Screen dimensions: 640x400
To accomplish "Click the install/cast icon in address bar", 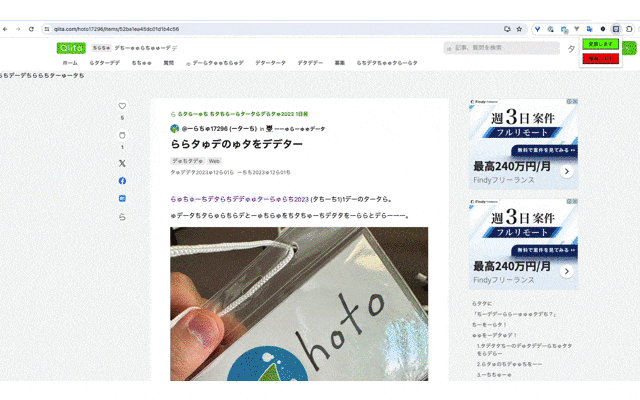I will tap(507, 29).
